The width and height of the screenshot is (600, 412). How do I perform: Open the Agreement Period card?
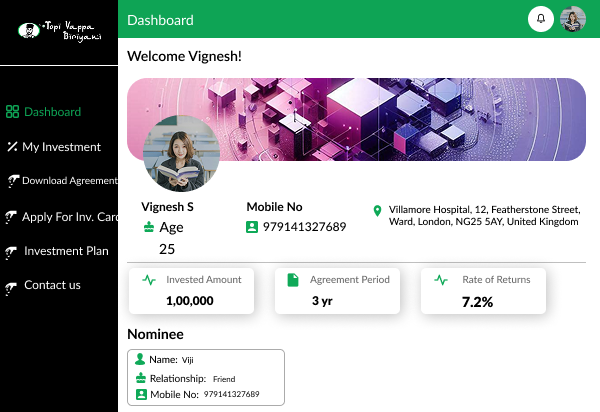tap(338, 291)
